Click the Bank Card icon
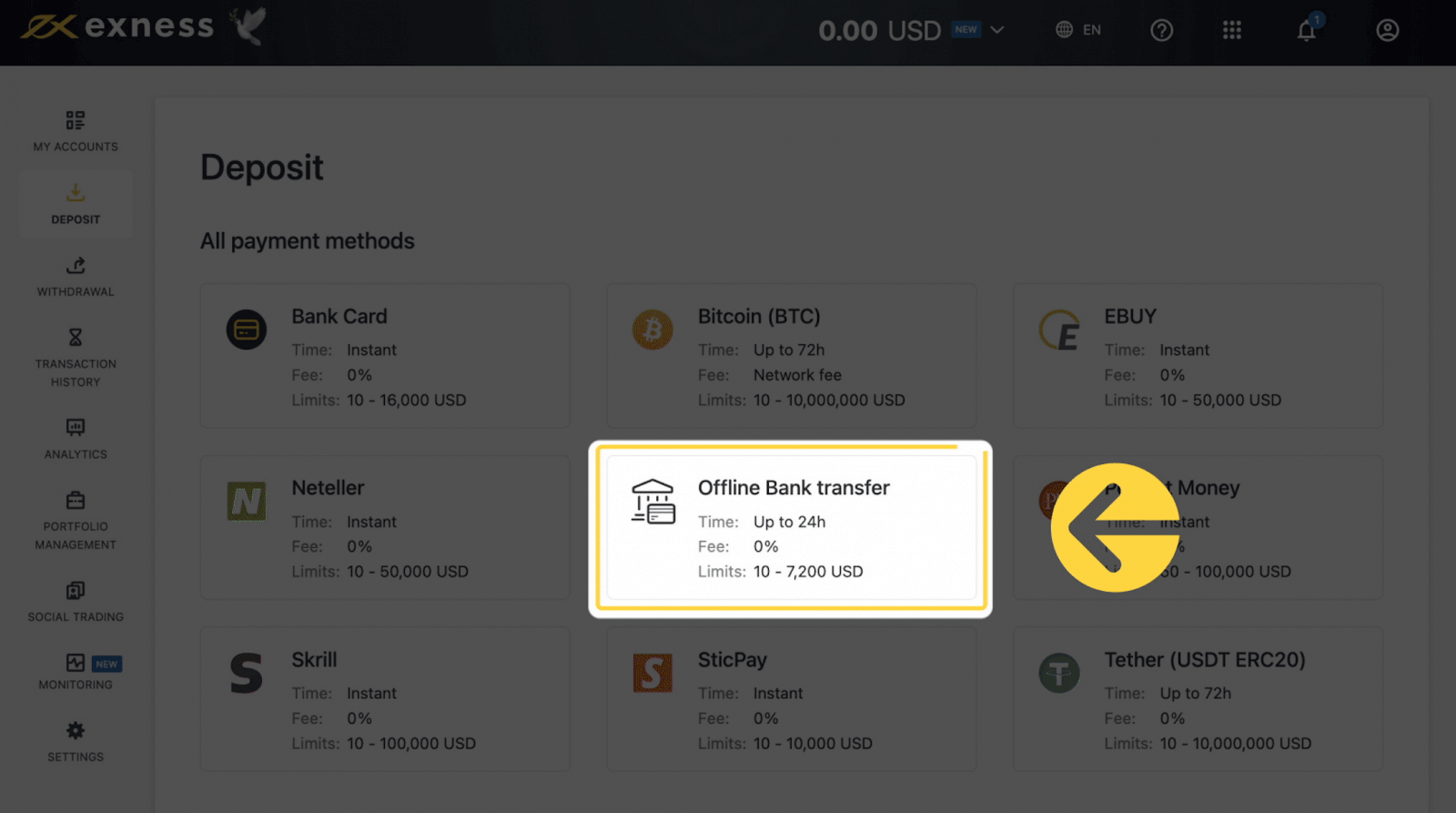Viewport: 1456px width, 813px height. [247, 330]
